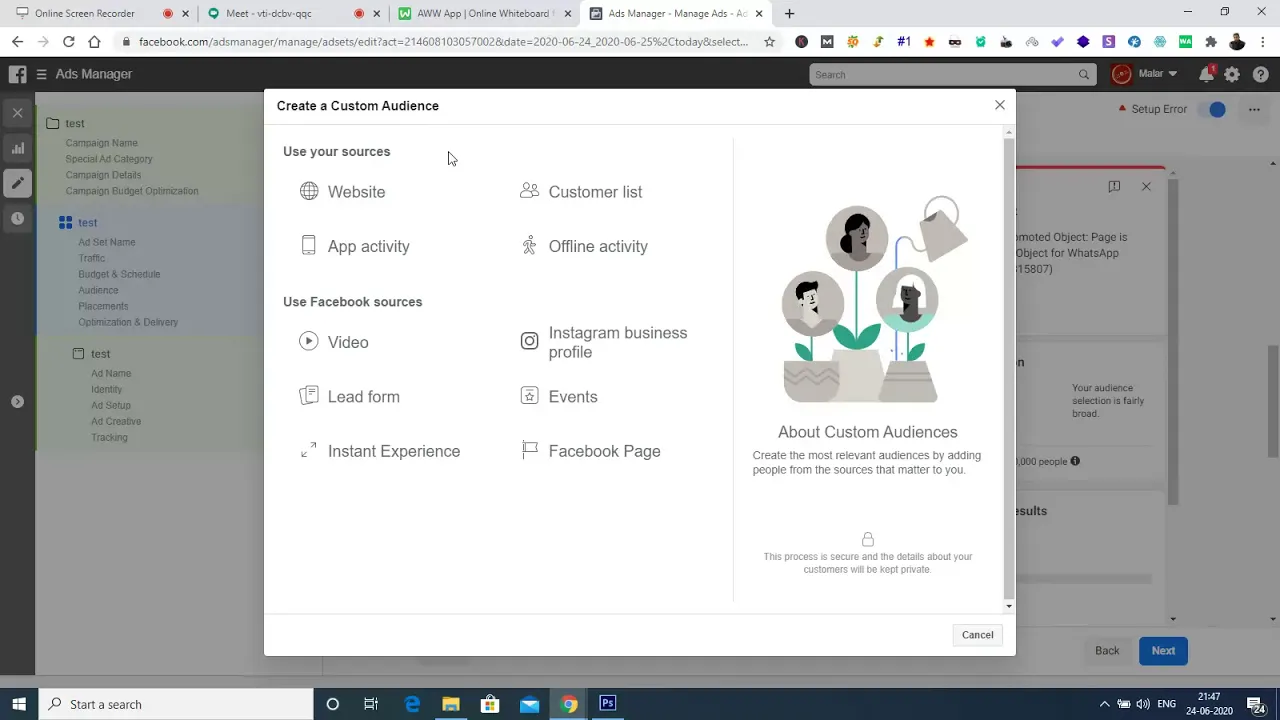Viewport: 1280px width, 720px height.
Task: Open Photoshop from the taskbar
Action: (607, 704)
